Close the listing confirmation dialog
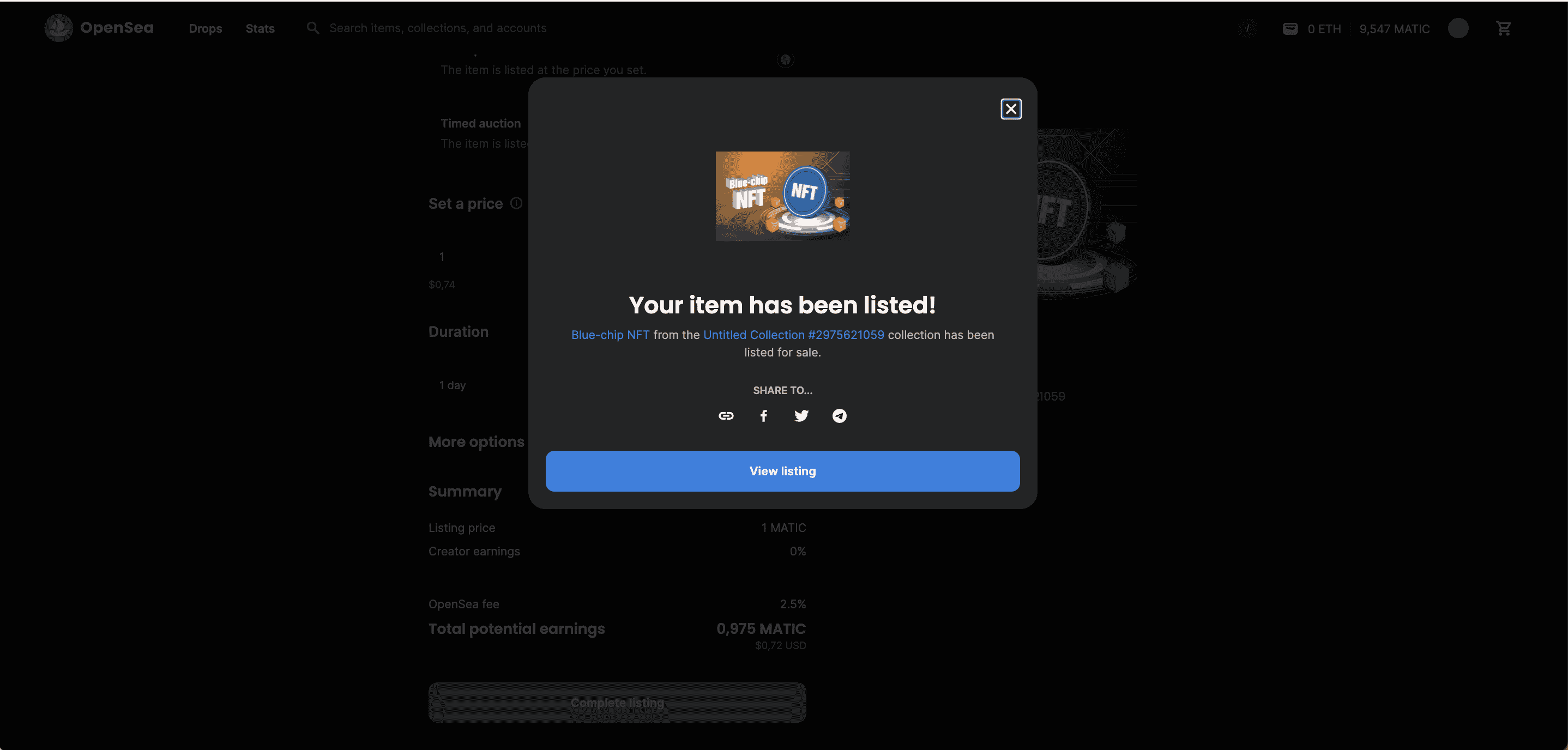 tap(1010, 109)
